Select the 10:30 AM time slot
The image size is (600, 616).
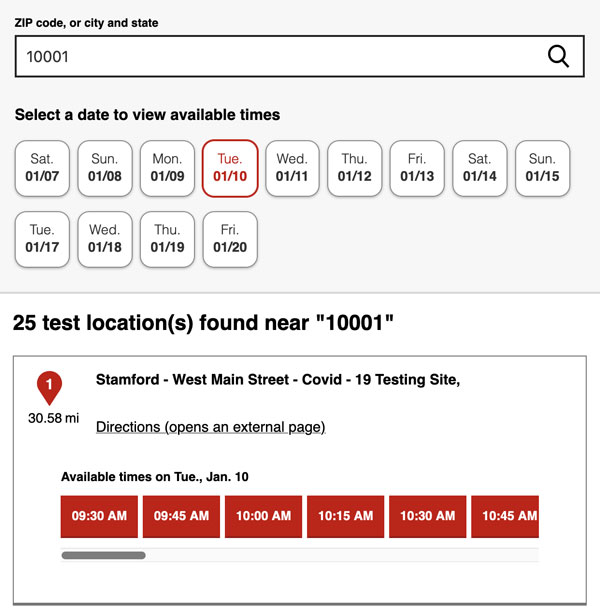(x=428, y=516)
